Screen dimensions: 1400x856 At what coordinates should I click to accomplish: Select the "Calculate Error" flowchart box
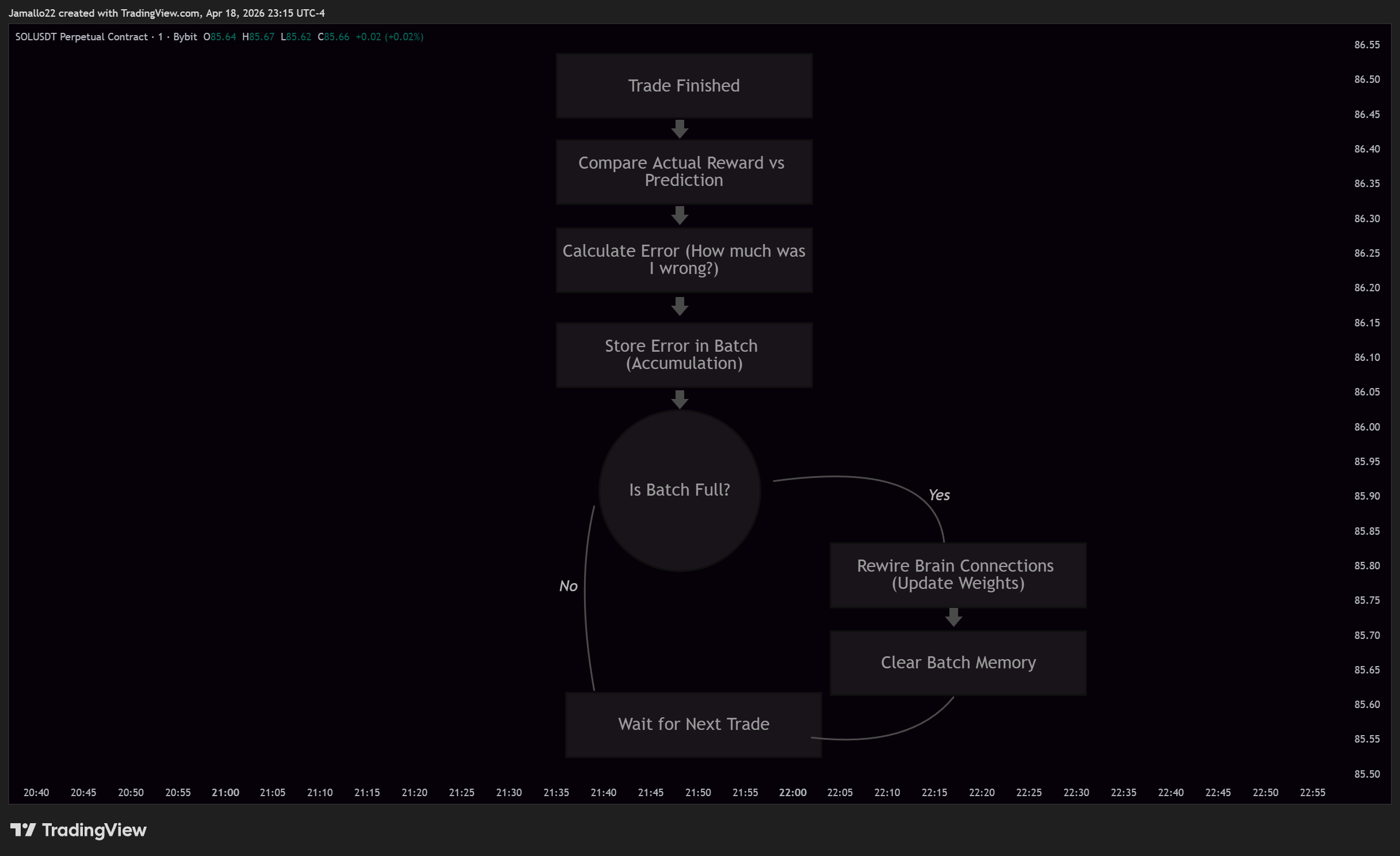click(x=684, y=260)
